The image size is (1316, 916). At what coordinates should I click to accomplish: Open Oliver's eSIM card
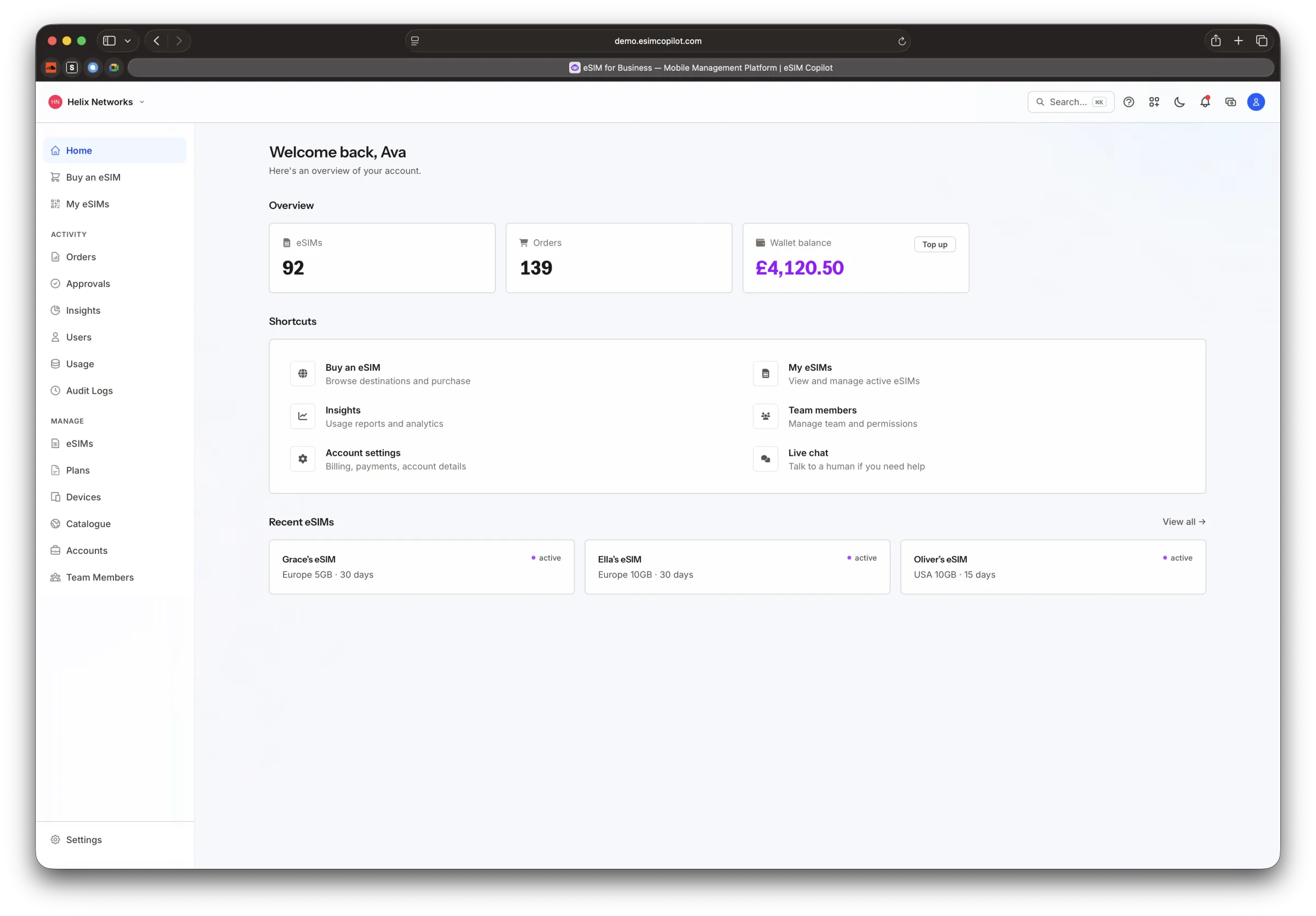point(1053,567)
